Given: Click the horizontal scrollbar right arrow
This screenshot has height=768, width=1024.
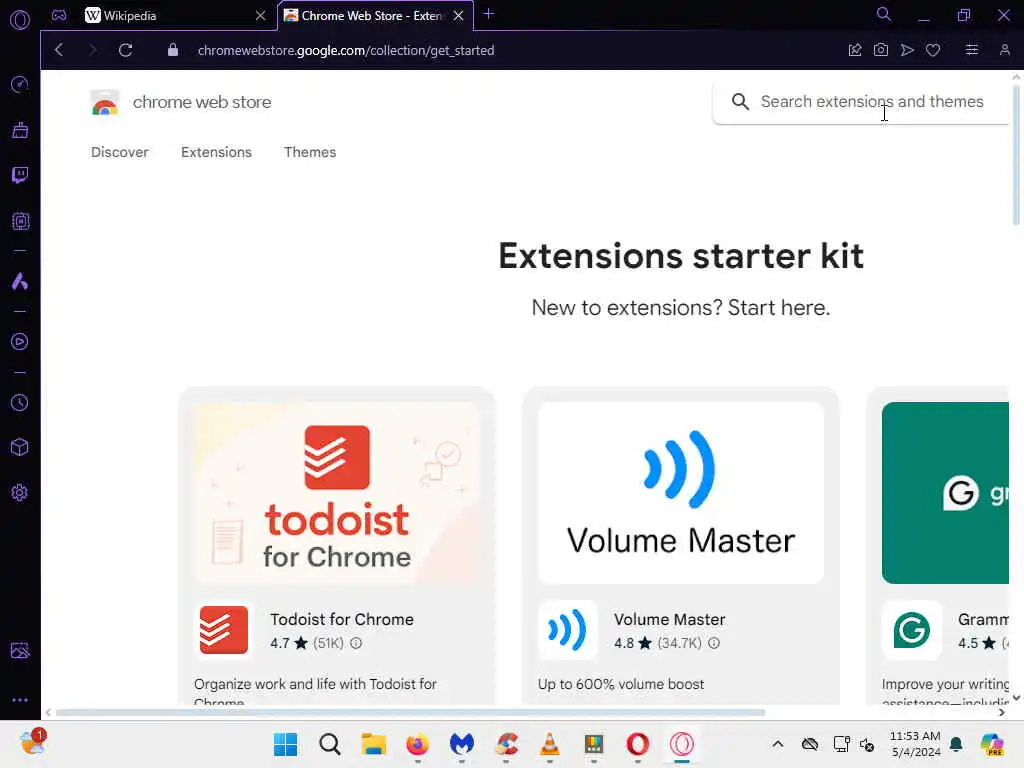Looking at the screenshot, I should coord(1002,712).
